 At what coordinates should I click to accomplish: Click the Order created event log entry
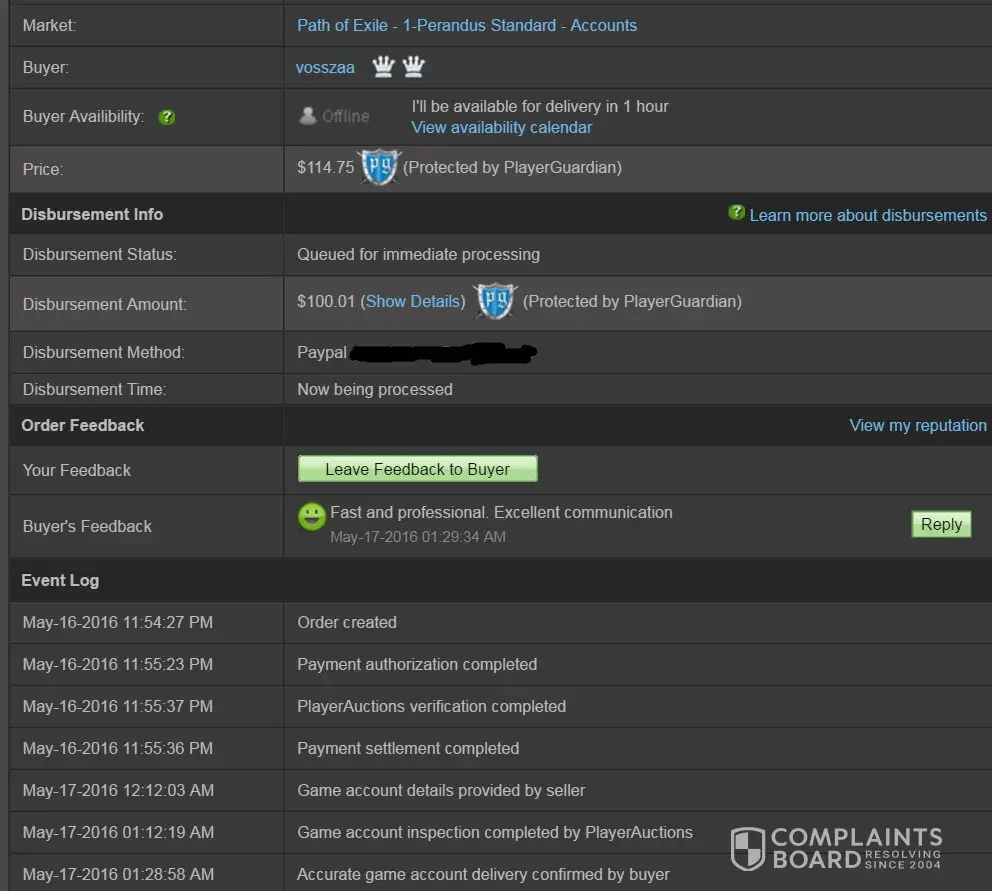pos(347,622)
